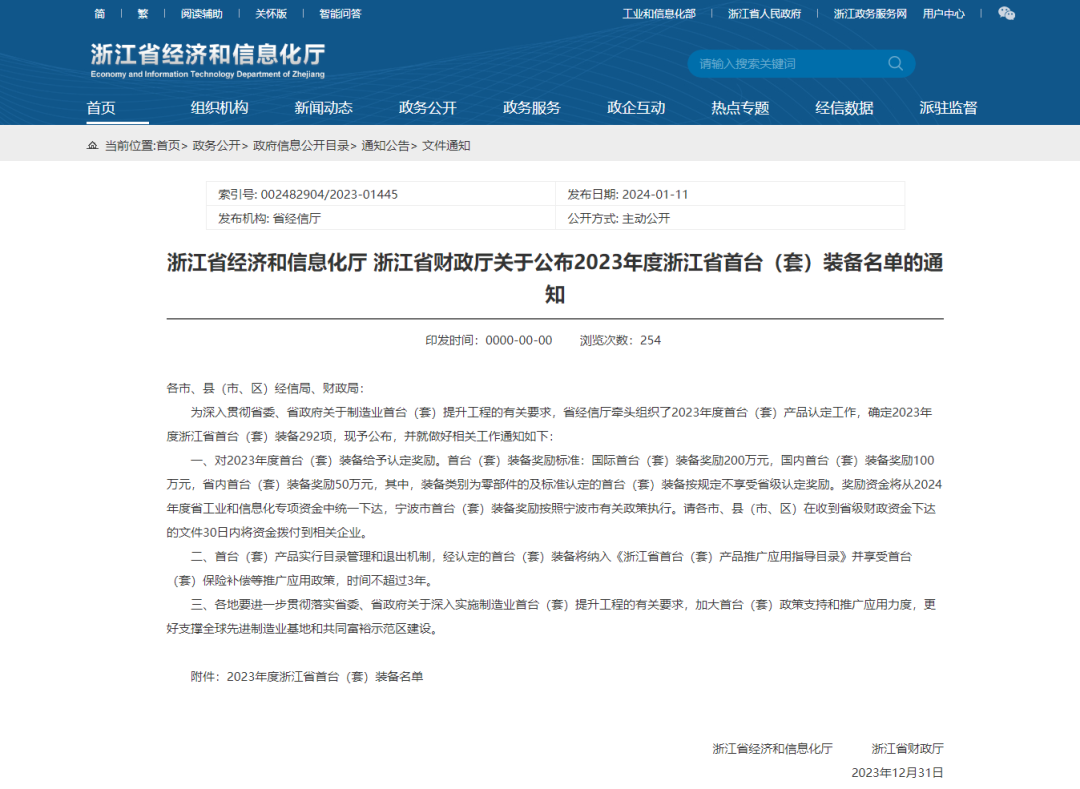Visit 工业和信息化部 link
Image resolution: width=1080 pixels, height=789 pixels.
[x=659, y=14]
